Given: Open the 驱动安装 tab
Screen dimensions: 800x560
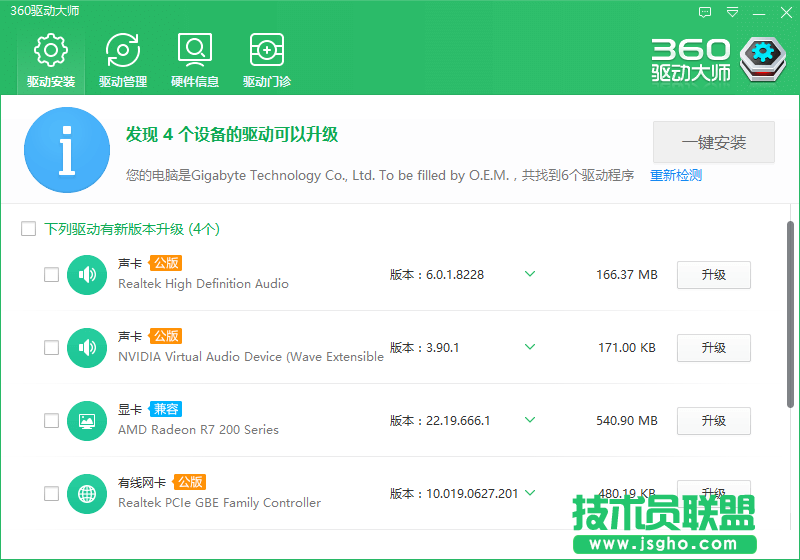Looking at the screenshot, I should tap(51, 60).
